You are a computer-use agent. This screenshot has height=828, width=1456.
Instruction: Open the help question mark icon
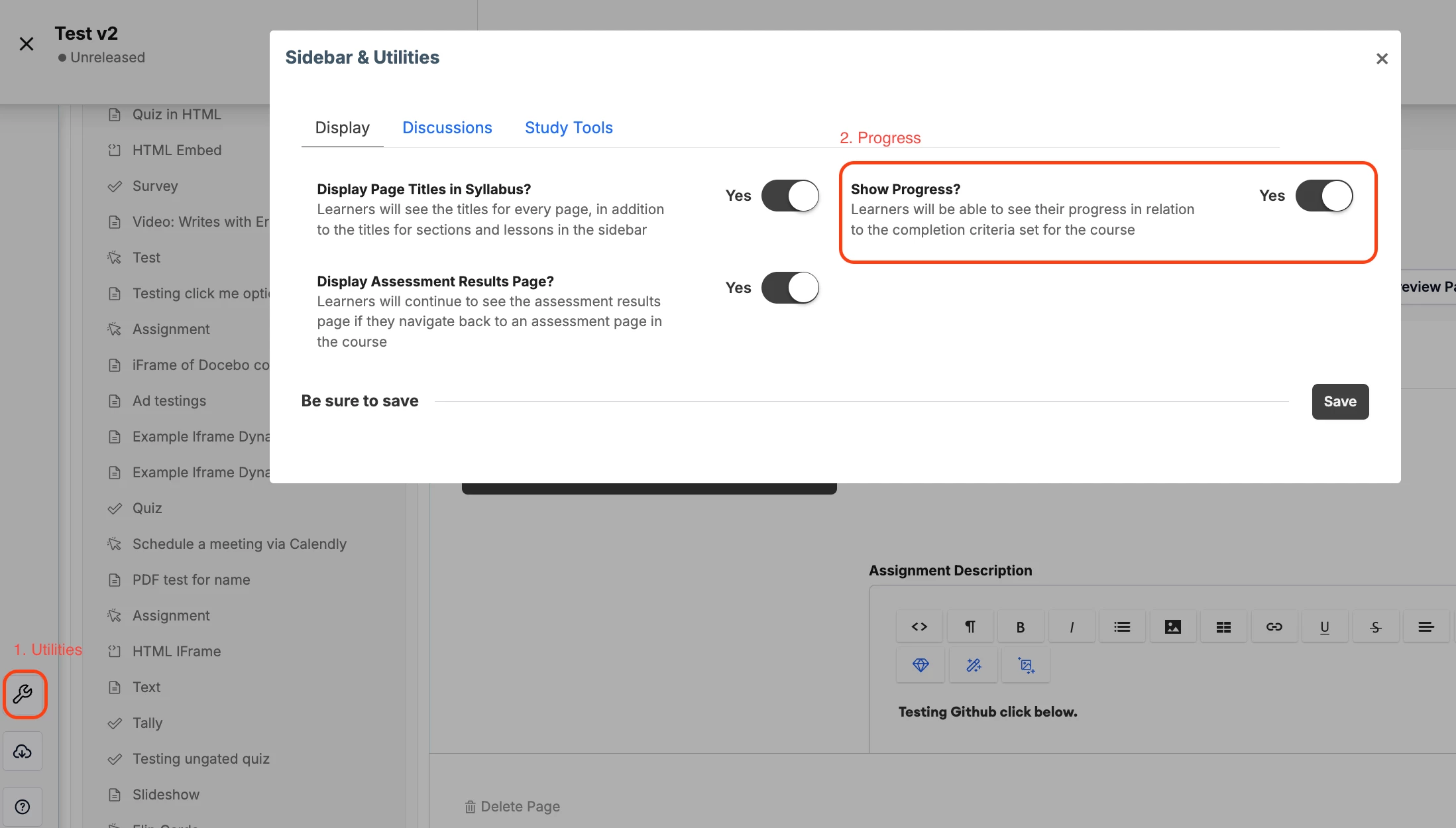coord(23,806)
